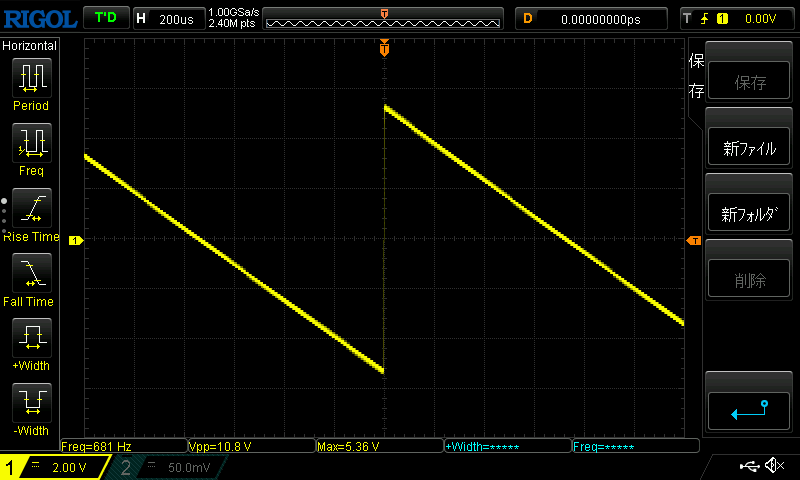Click the trigger source channel 1 badge
Viewport: 800px width, 480px height.
point(722,19)
